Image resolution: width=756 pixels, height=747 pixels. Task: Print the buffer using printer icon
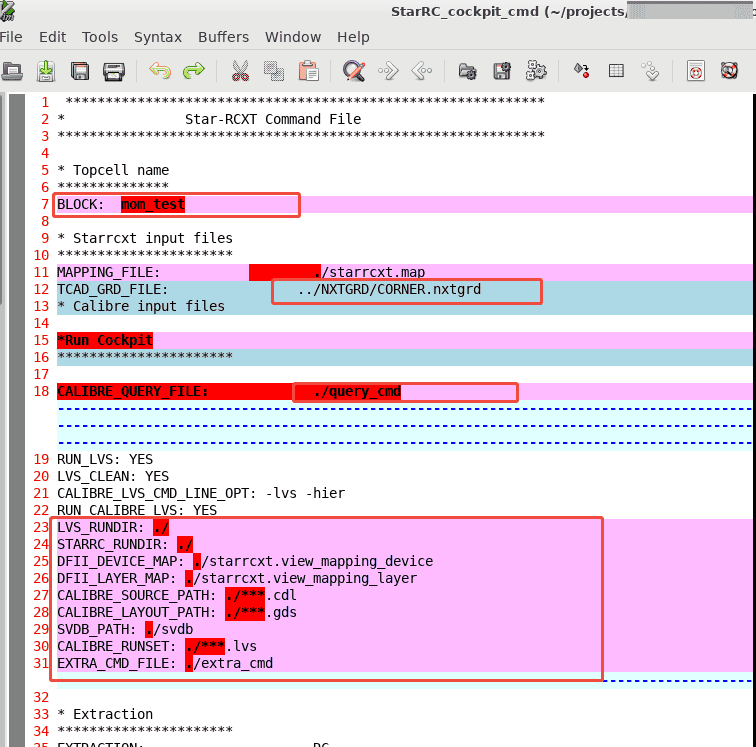(114, 71)
